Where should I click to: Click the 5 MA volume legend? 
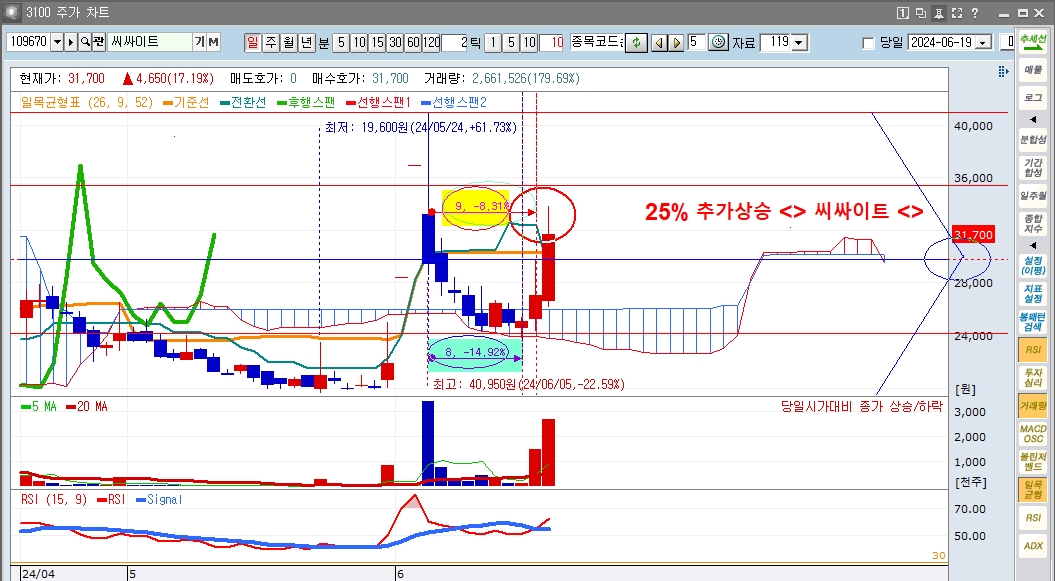click(39, 406)
